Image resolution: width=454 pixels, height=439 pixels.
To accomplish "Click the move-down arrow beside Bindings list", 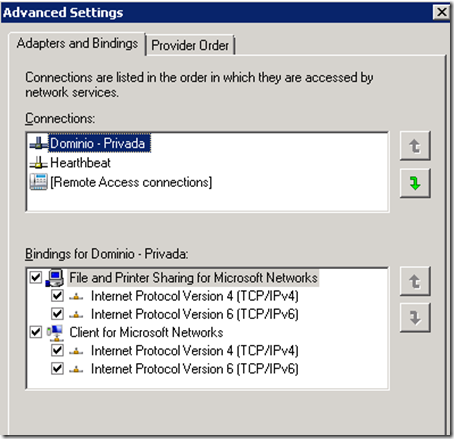I will click(415, 318).
